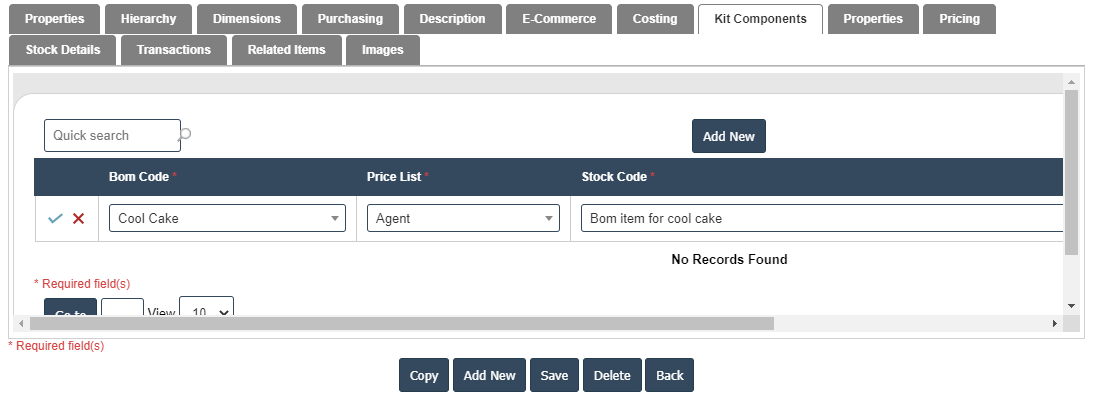
Task: Click the horizontal scrollbar's left arrow
Action: pos(20,324)
